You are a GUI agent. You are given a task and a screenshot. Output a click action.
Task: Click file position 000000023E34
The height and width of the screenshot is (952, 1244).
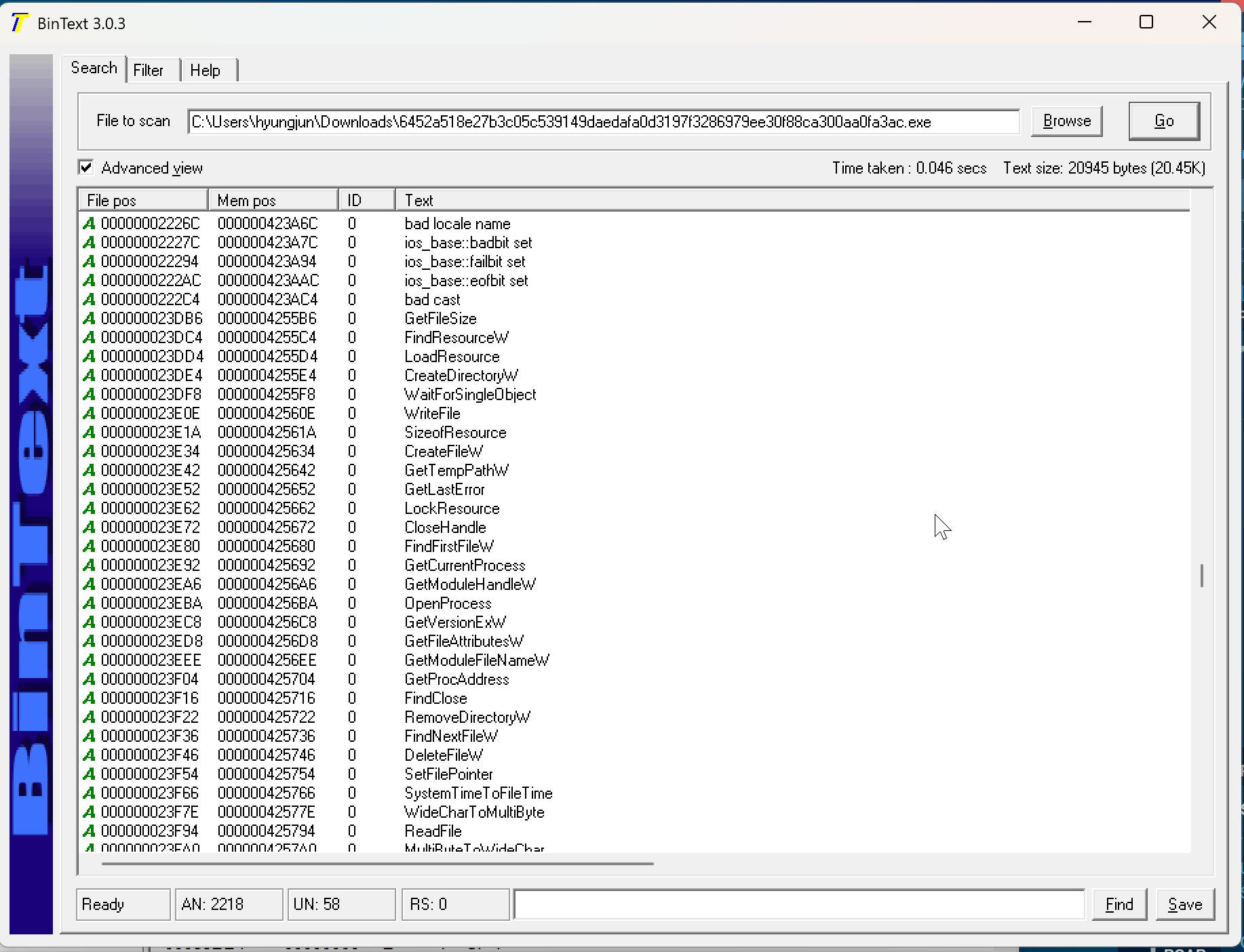pos(151,452)
